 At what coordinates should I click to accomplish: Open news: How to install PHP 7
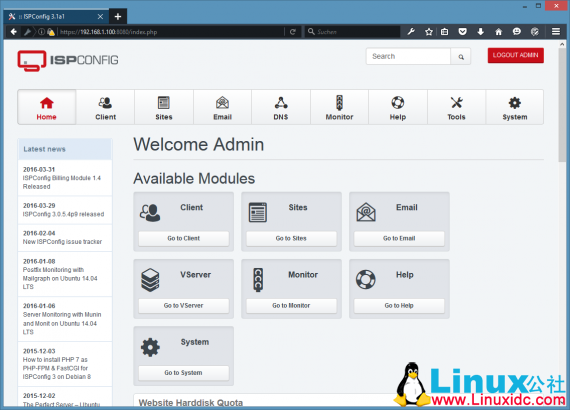tap(57, 368)
